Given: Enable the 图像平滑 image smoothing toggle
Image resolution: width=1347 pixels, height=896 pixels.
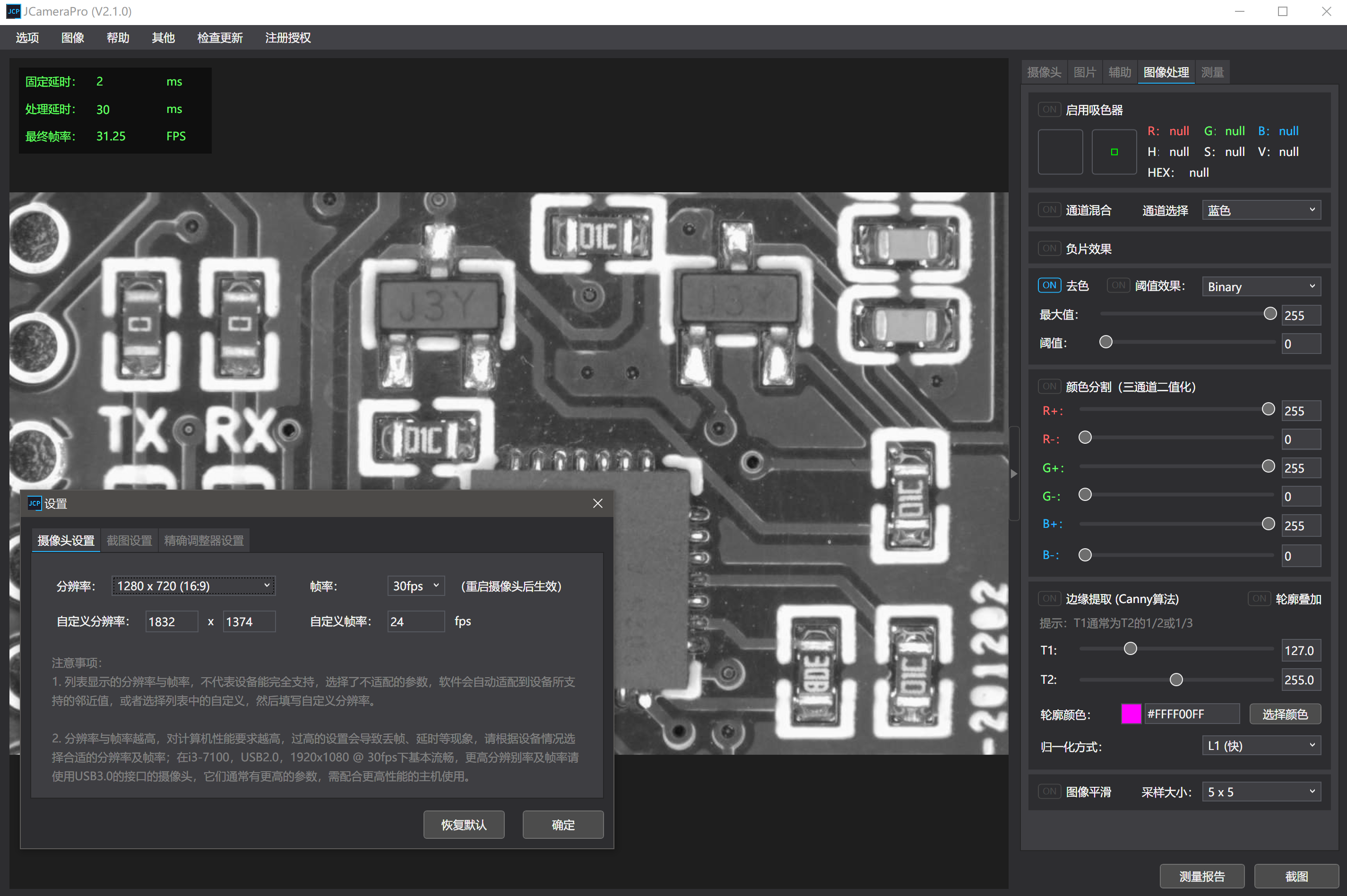Looking at the screenshot, I should [x=1049, y=792].
